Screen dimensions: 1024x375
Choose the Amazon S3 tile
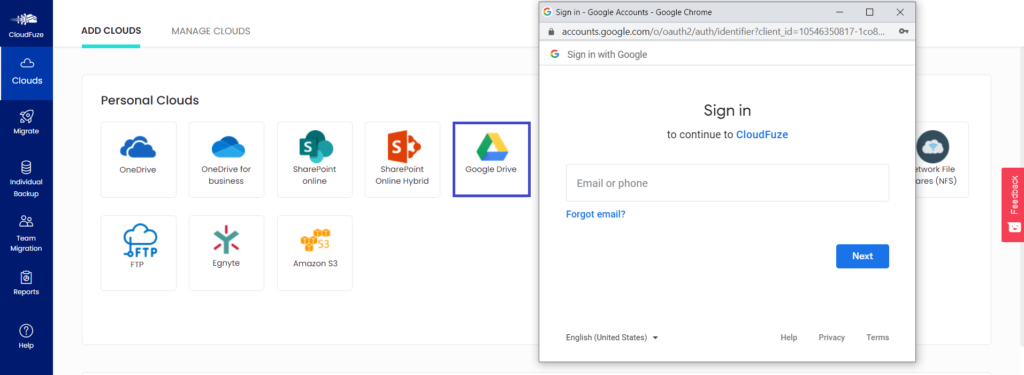tap(315, 253)
